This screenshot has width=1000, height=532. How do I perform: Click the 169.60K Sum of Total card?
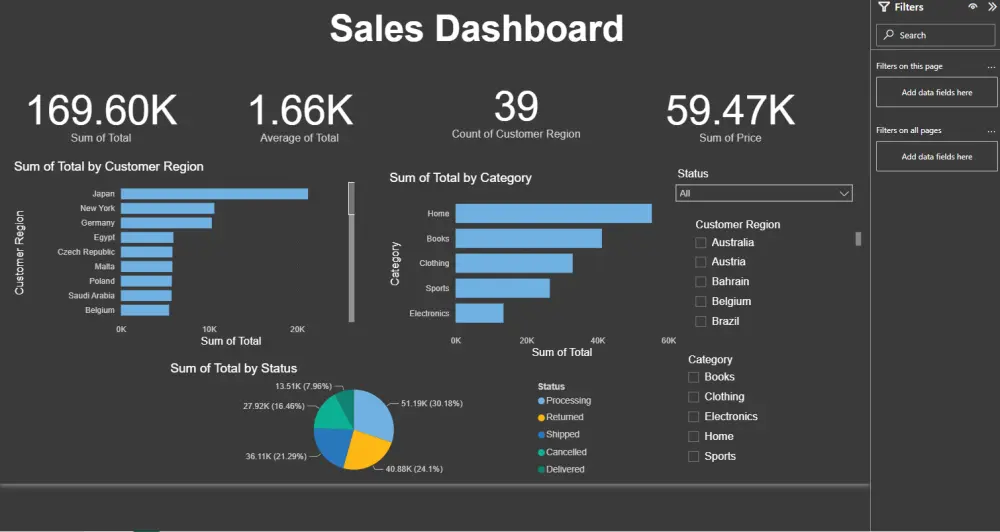(x=102, y=117)
